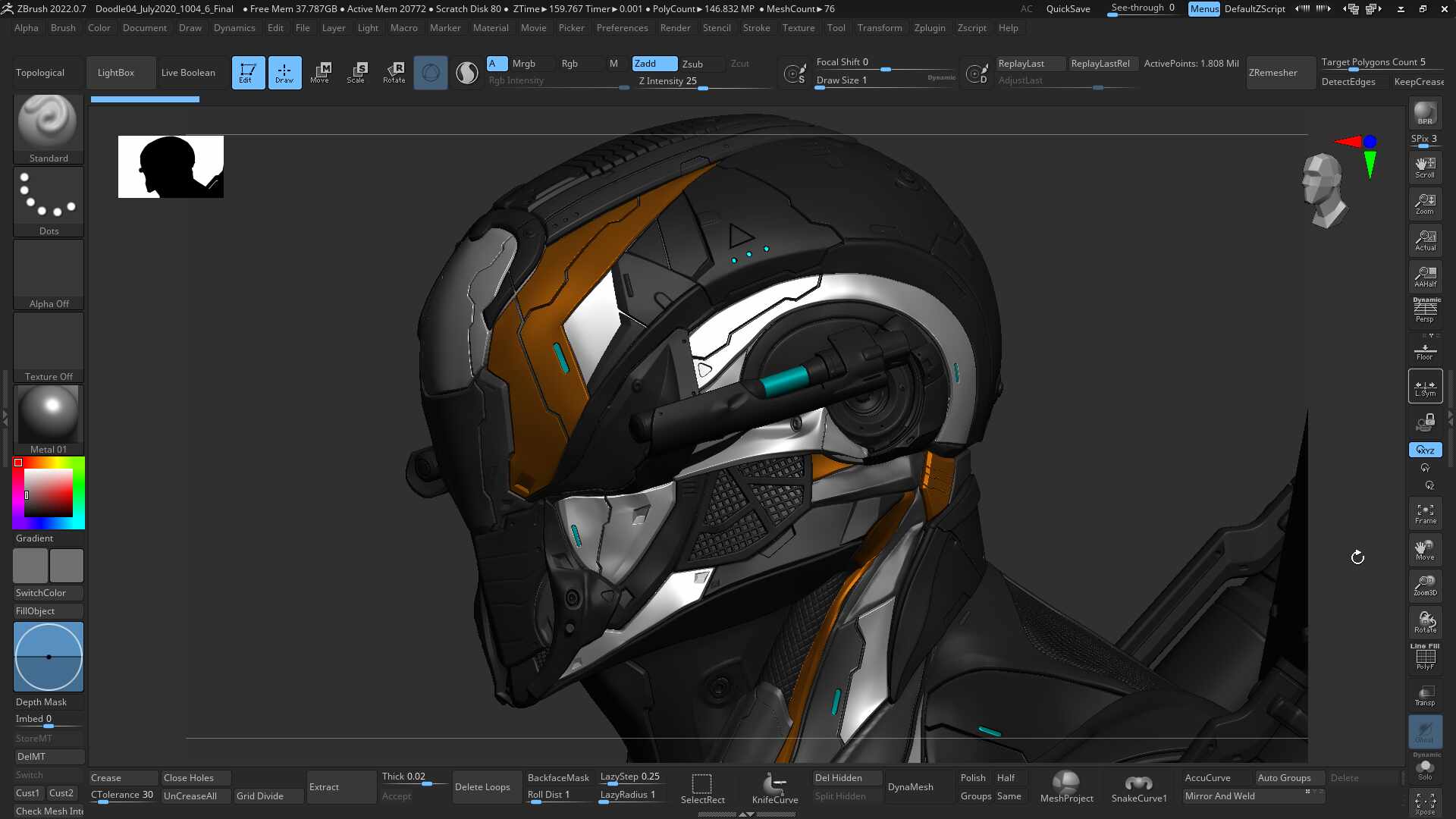Click the MeshProject brush icon

(x=1066, y=787)
